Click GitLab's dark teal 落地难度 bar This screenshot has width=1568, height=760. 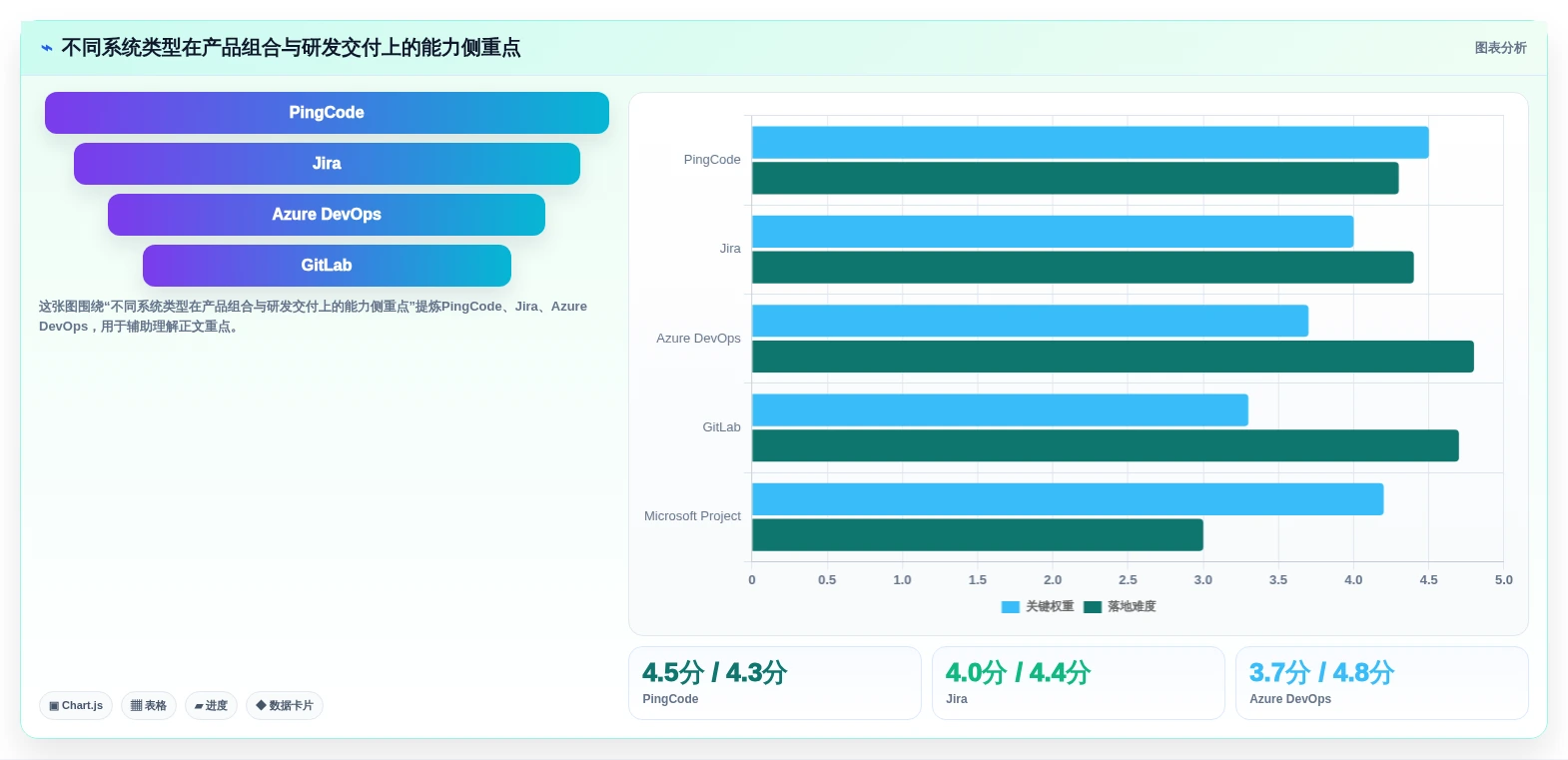tap(1106, 445)
